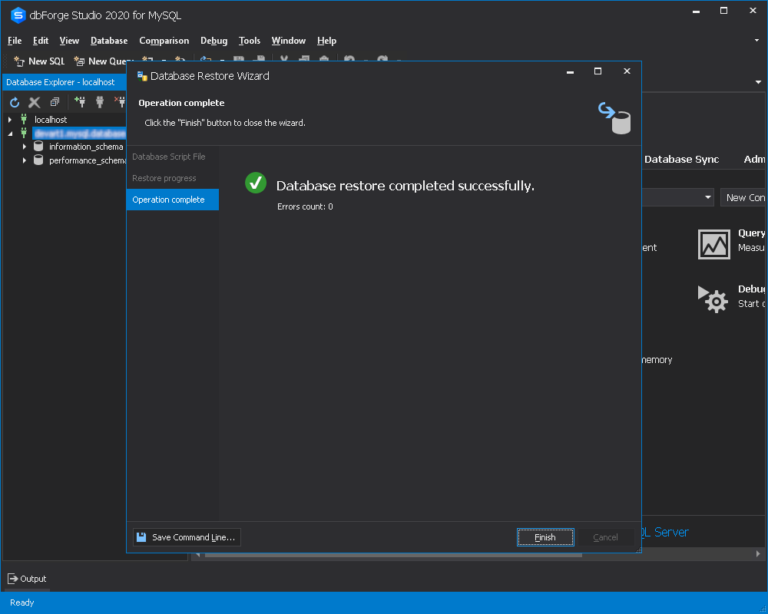Click the Database Explorer - localhost panel title
The image size is (768, 614).
60,82
